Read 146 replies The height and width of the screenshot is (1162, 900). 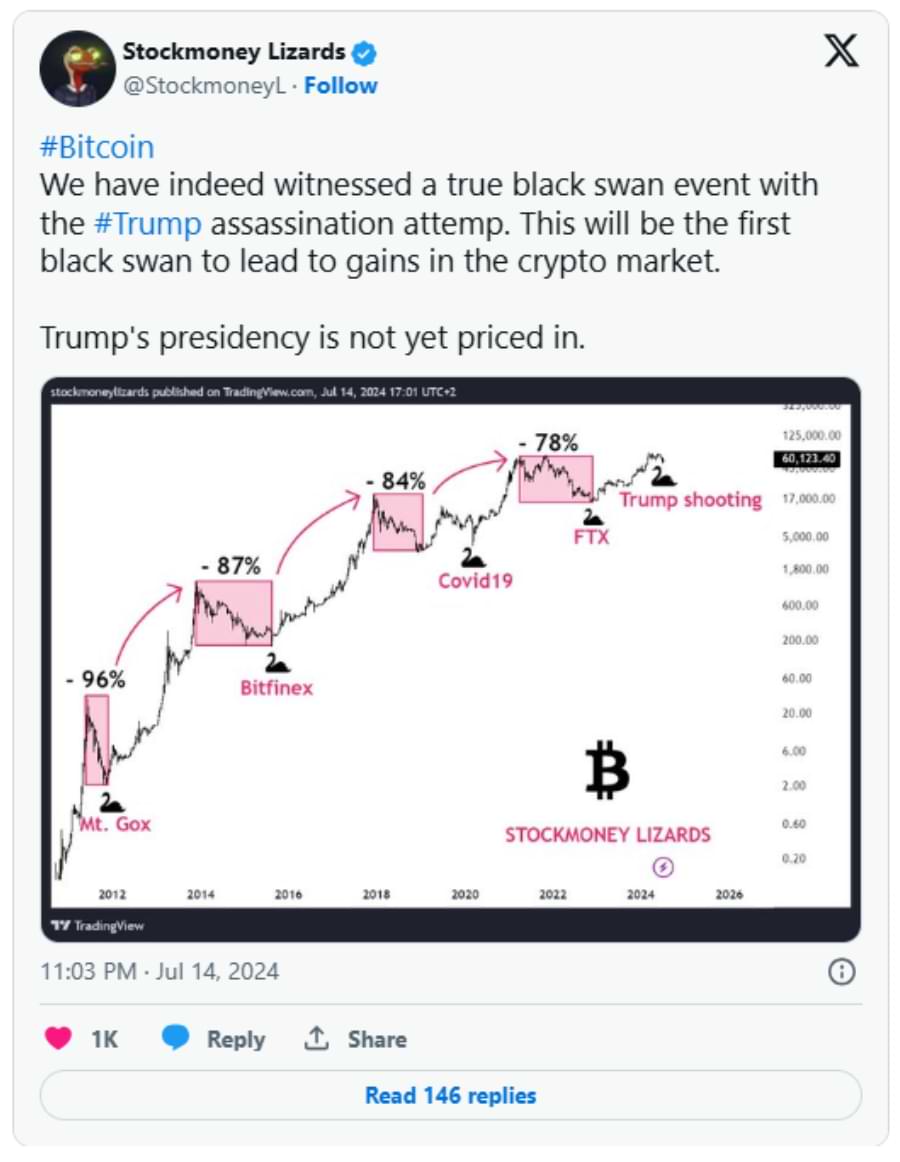[450, 1095]
